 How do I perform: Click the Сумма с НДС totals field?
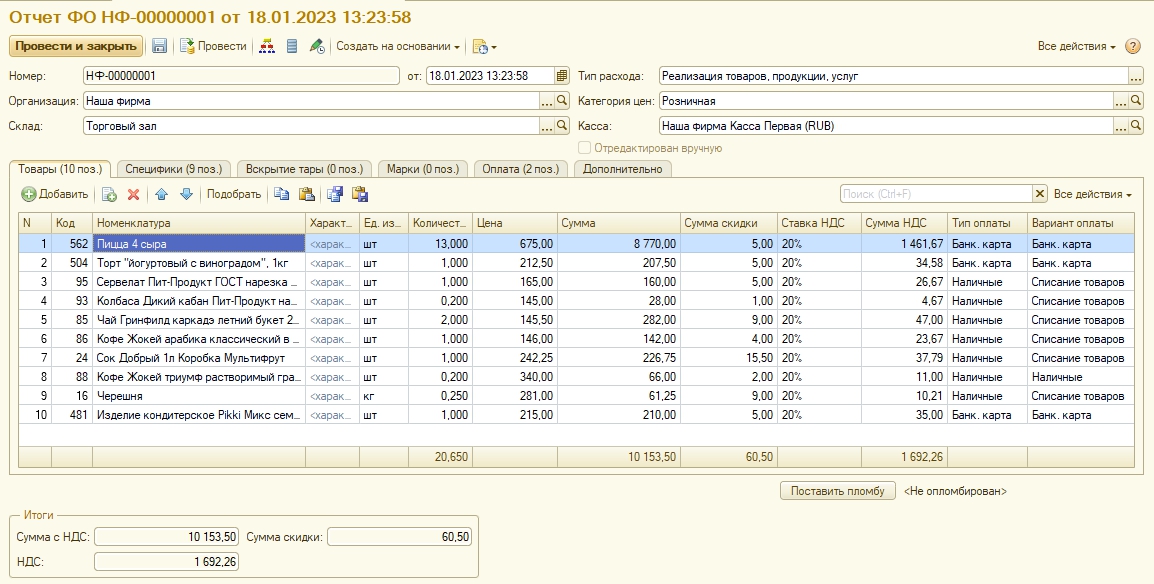166,537
